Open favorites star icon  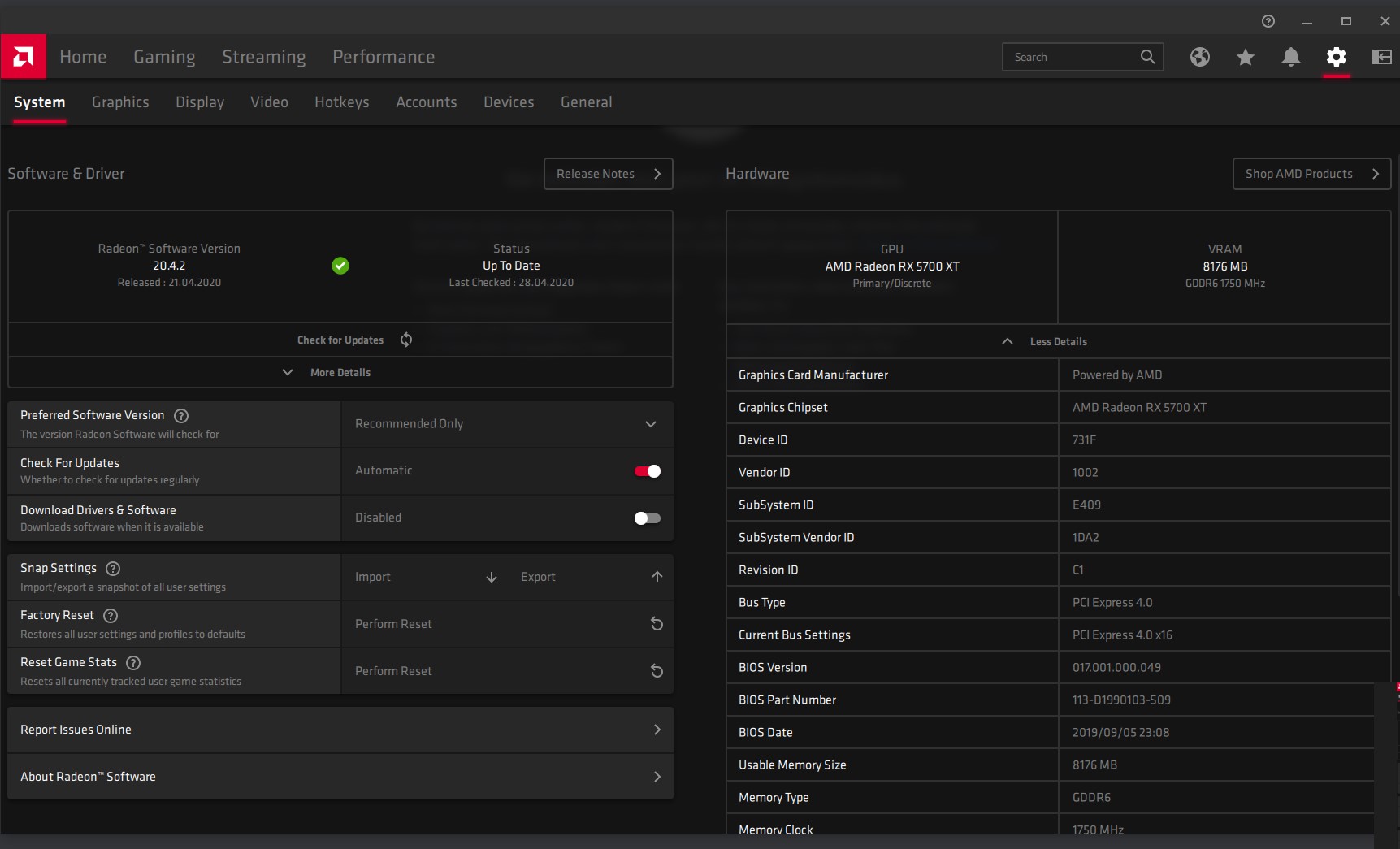(x=1245, y=57)
